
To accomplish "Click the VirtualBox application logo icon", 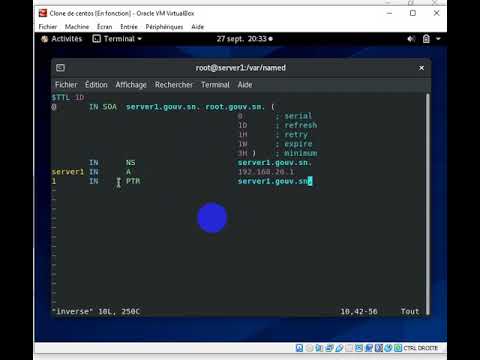I will pos(43,13).
